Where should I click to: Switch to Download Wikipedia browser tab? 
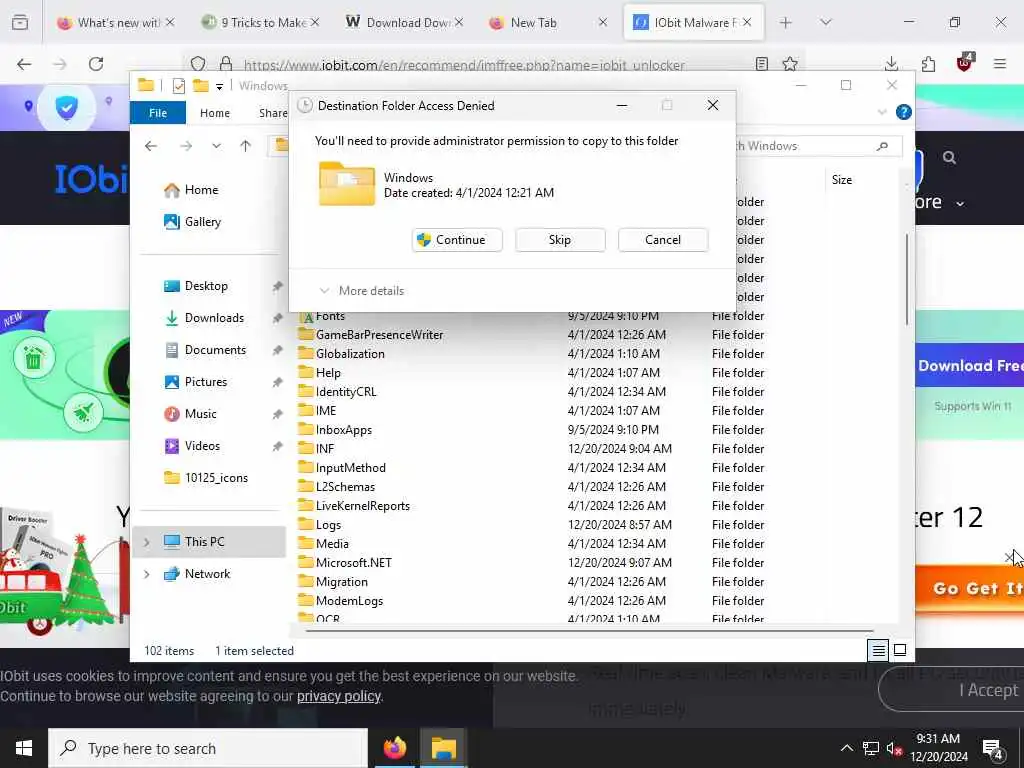404,22
